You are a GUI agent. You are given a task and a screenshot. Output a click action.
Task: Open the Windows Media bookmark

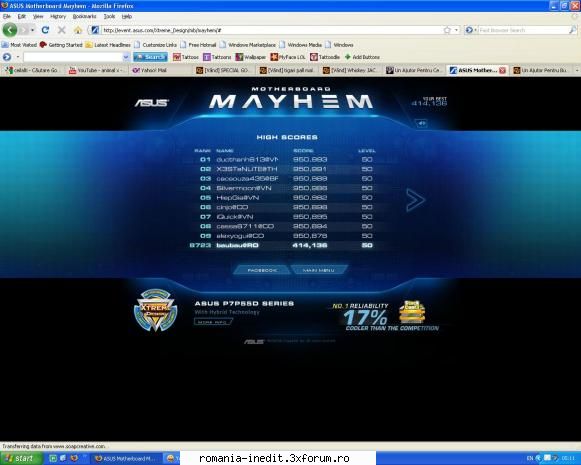click(301, 45)
